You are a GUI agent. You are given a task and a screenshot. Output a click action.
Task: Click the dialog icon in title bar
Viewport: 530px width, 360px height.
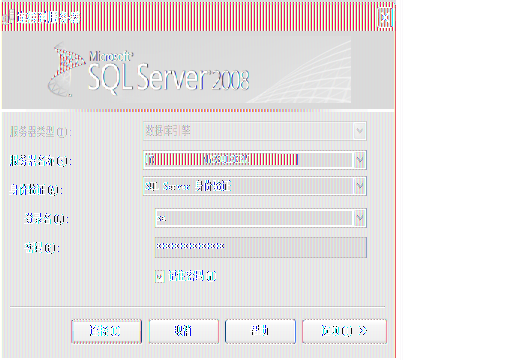pyautogui.click(x=8, y=17)
